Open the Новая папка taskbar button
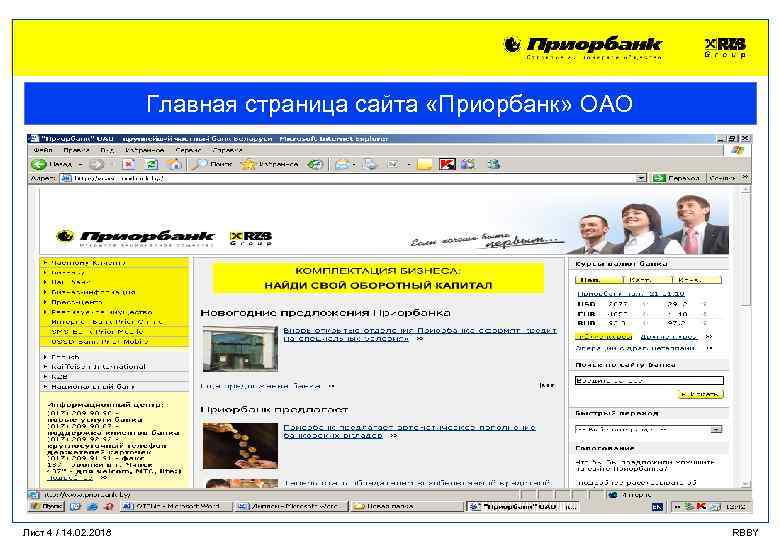Image resolution: width=780 pixels, height=540 pixels. 406,506
